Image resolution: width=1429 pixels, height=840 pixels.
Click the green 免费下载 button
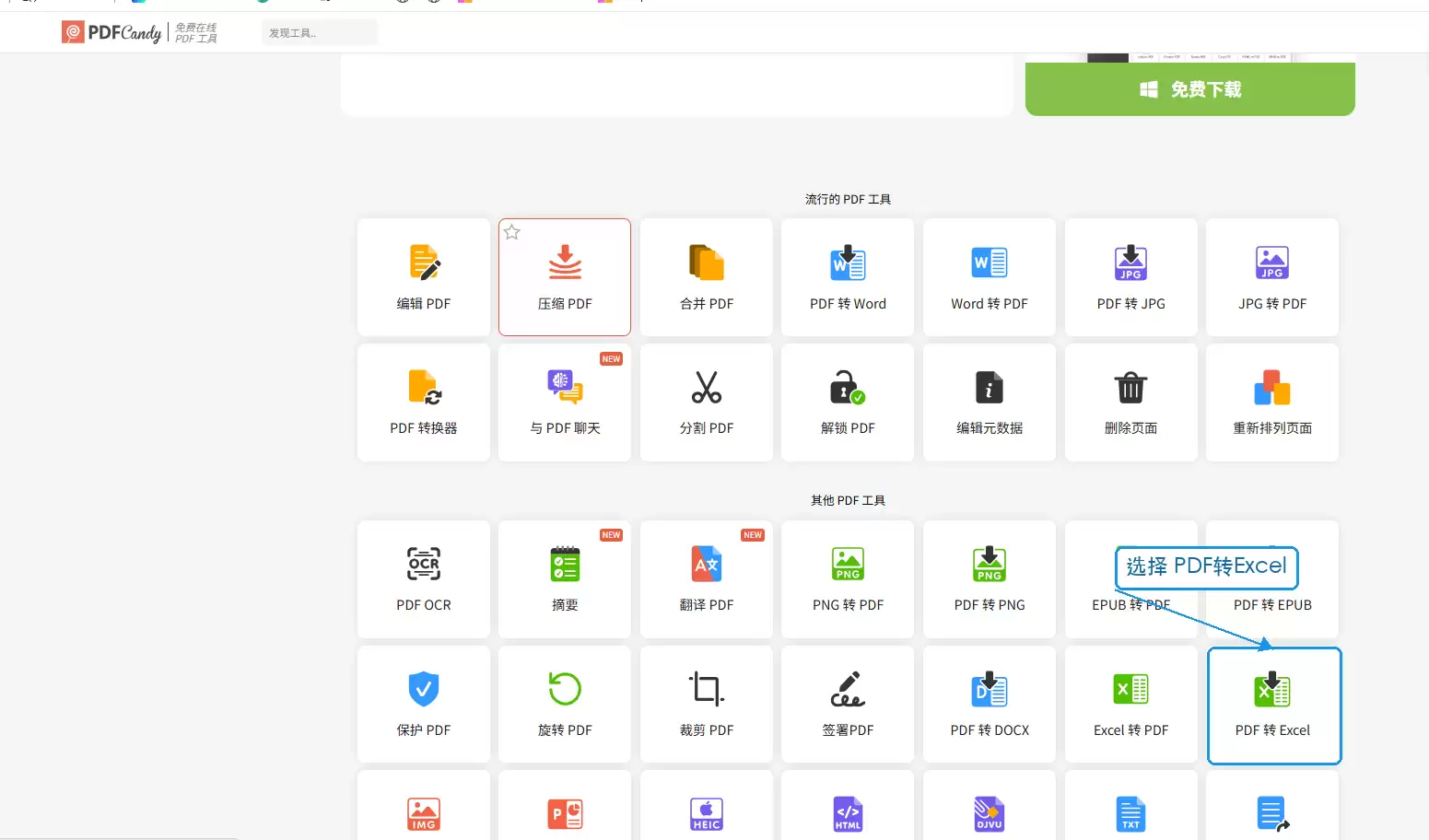(1190, 89)
